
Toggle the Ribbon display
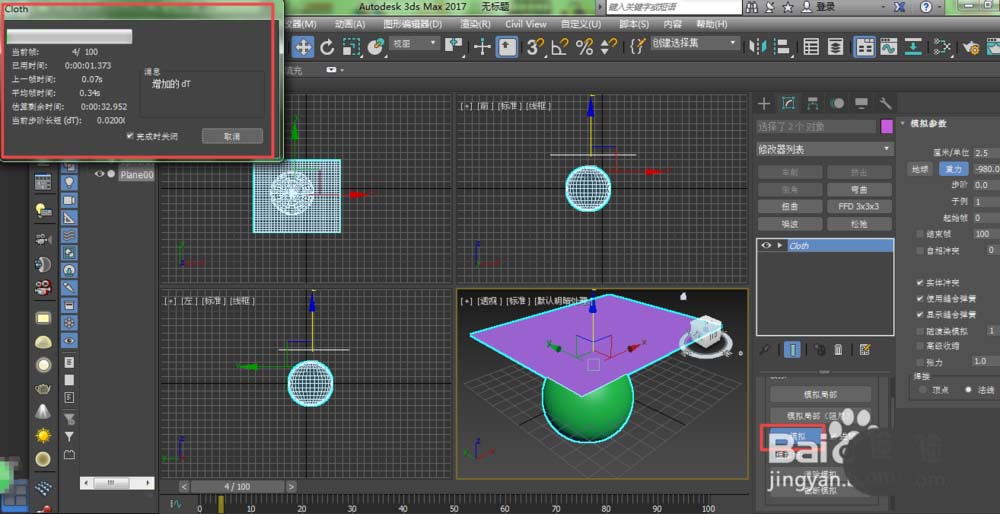864,47
